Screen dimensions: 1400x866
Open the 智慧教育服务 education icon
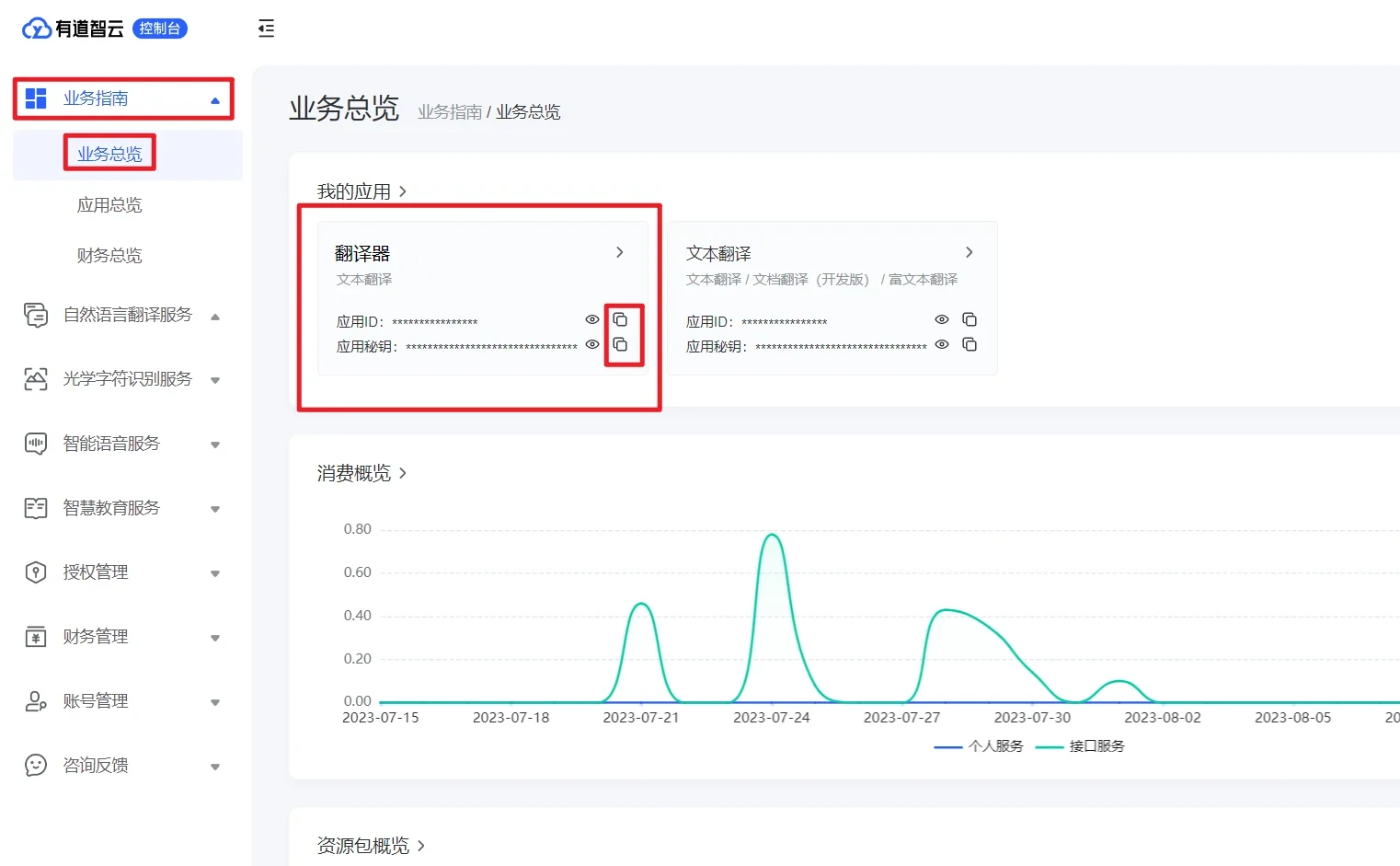(x=35, y=508)
